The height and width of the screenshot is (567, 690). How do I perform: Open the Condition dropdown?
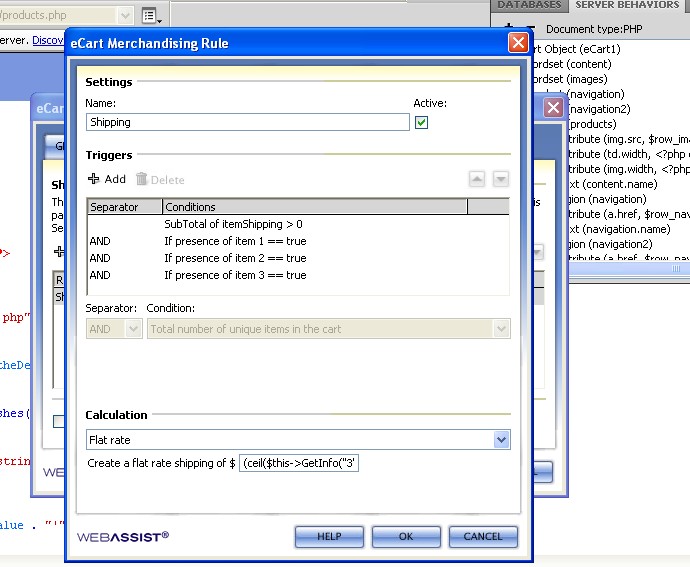pyautogui.click(x=329, y=329)
